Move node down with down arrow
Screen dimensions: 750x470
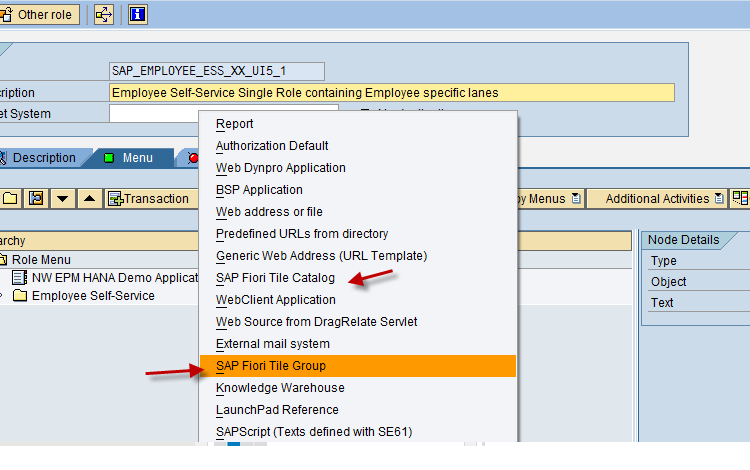[63, 198]
